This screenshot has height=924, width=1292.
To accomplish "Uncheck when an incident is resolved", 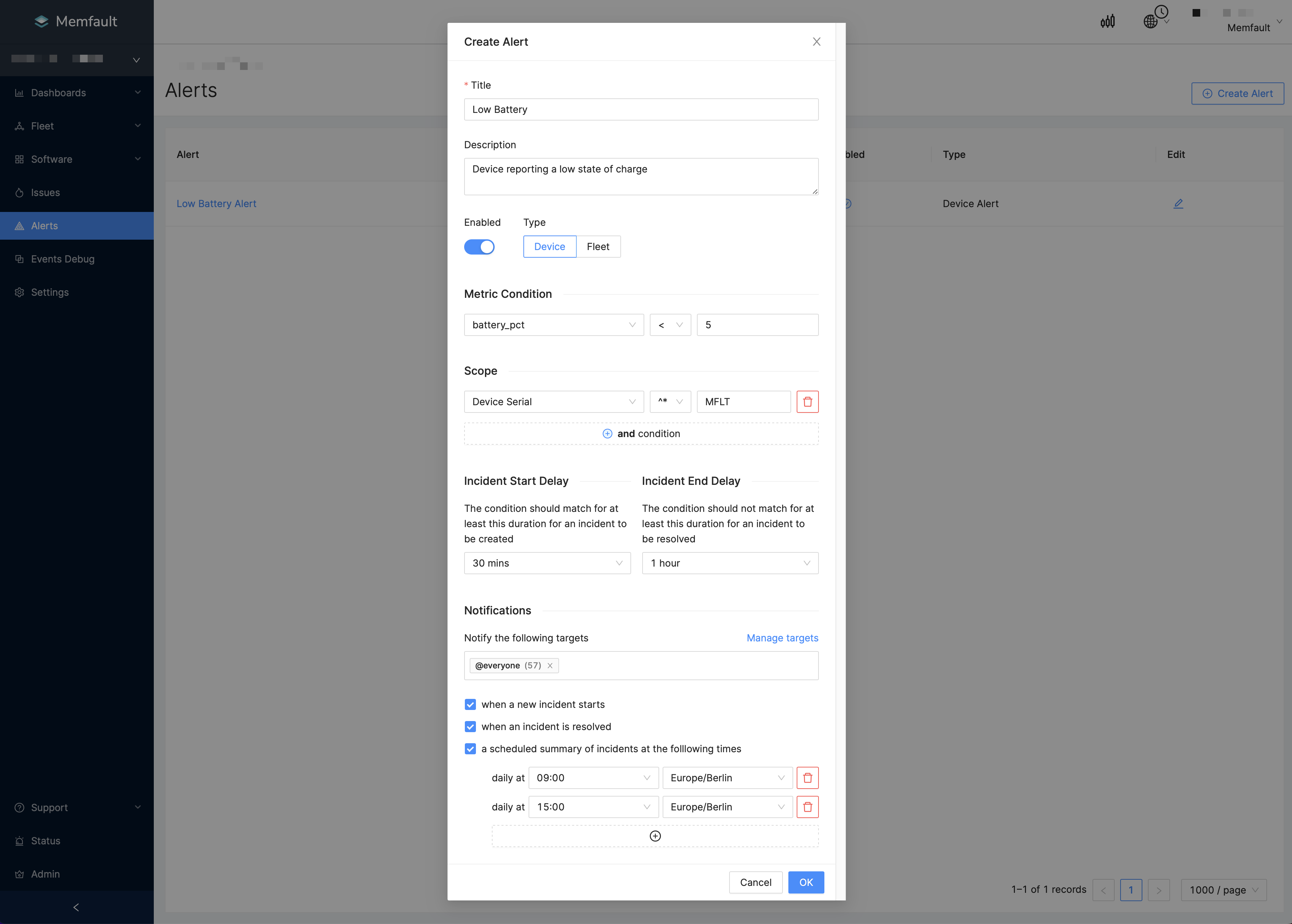I will tap(470, 727).
